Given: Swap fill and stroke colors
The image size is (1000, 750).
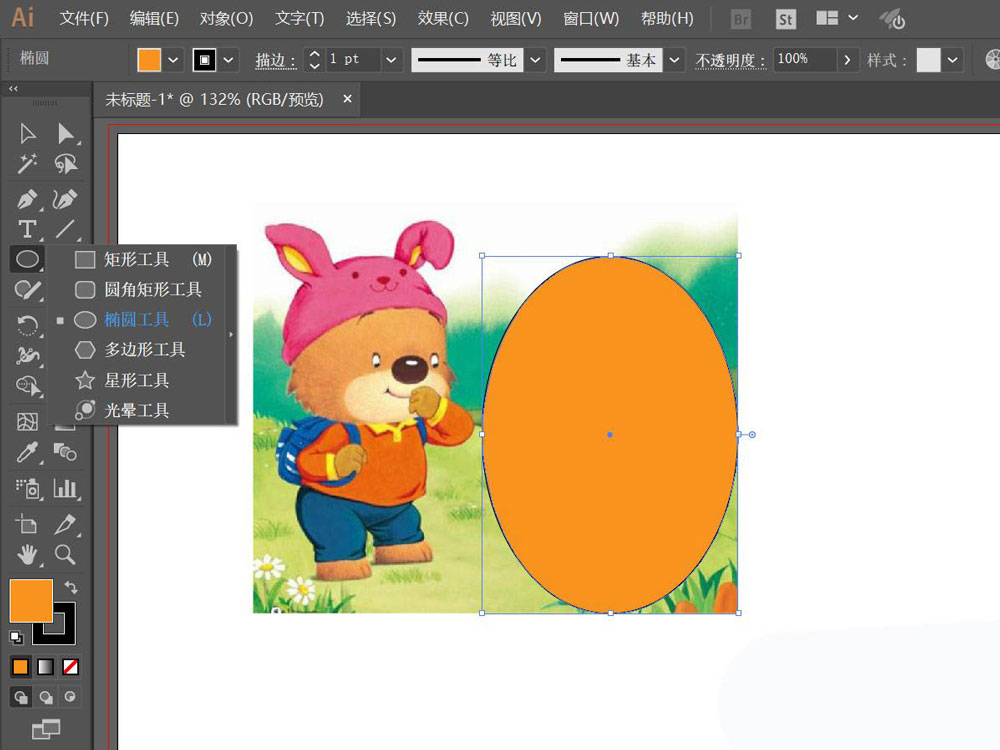Looking at the screenshot, I should [71, 587].
